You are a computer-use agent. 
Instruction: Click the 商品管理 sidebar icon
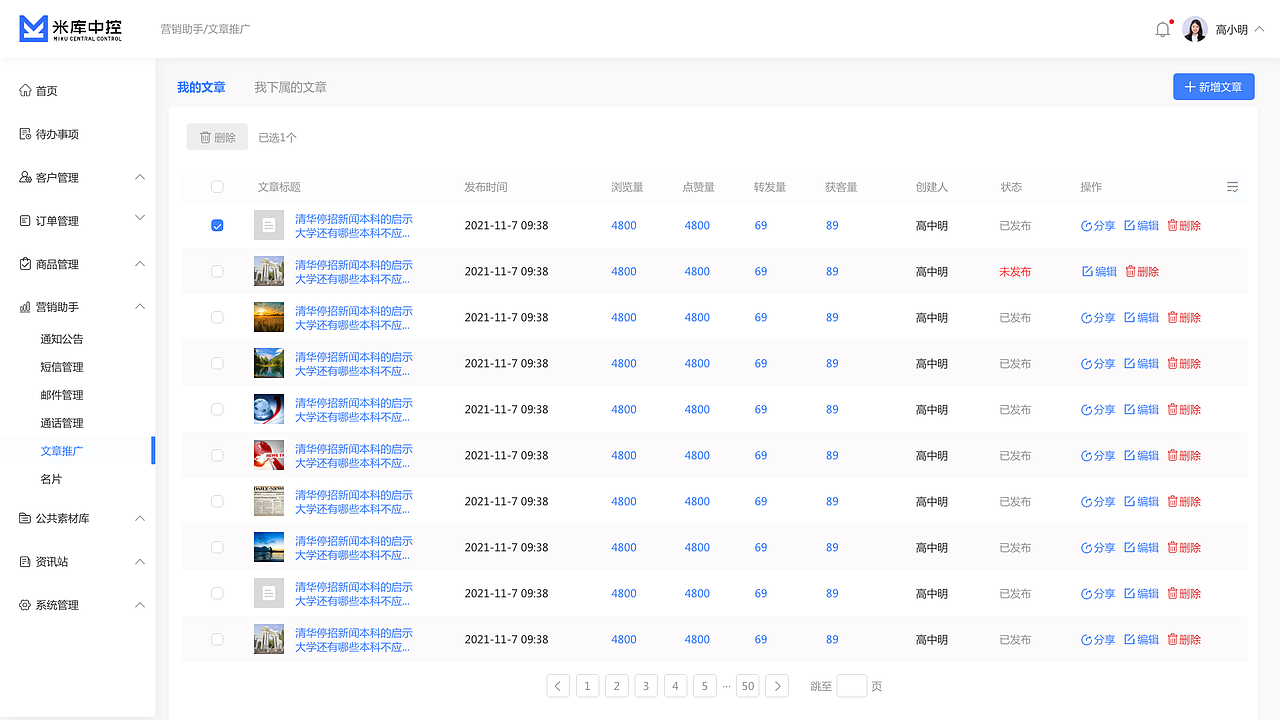coord(25,264)
